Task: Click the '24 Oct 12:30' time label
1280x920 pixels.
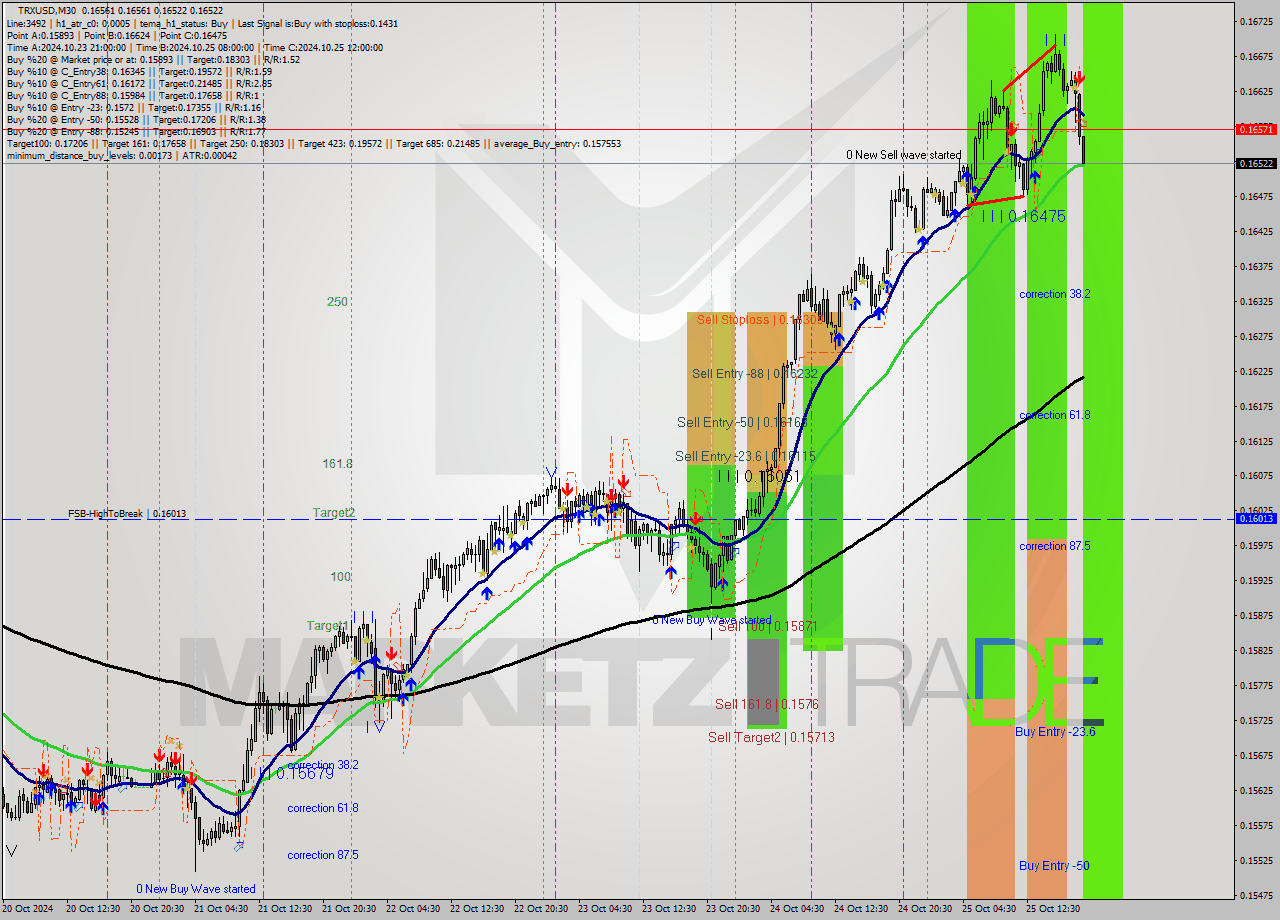Action: 862,909
